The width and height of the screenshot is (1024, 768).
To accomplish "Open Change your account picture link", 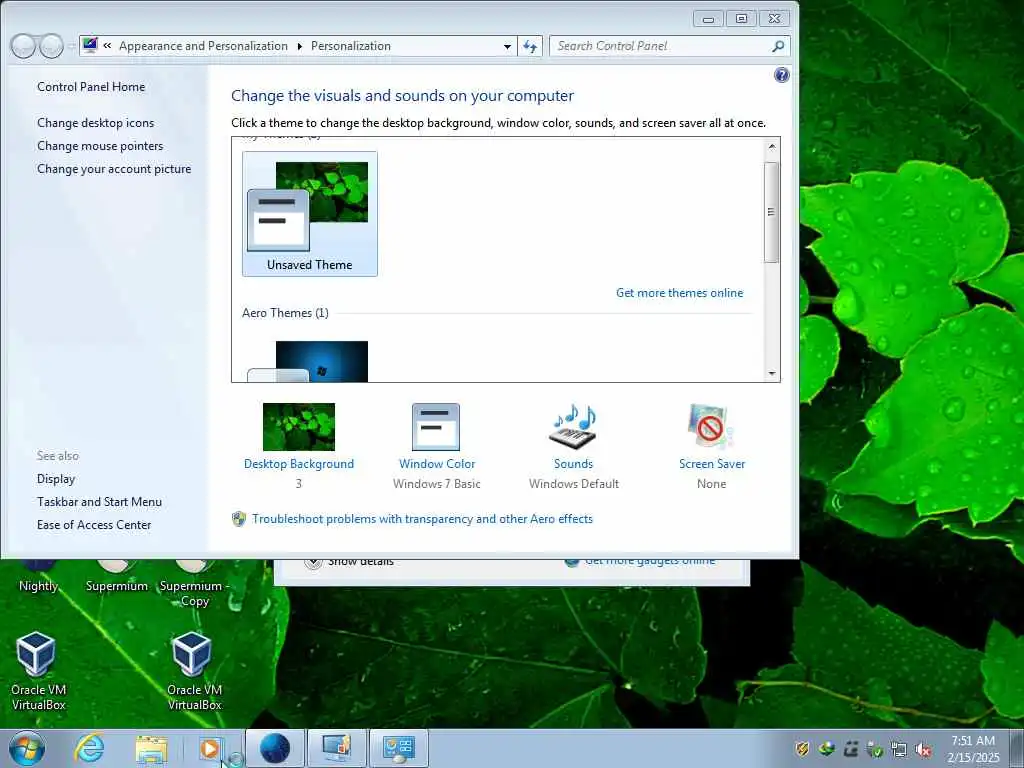I will tap(114, 169).
